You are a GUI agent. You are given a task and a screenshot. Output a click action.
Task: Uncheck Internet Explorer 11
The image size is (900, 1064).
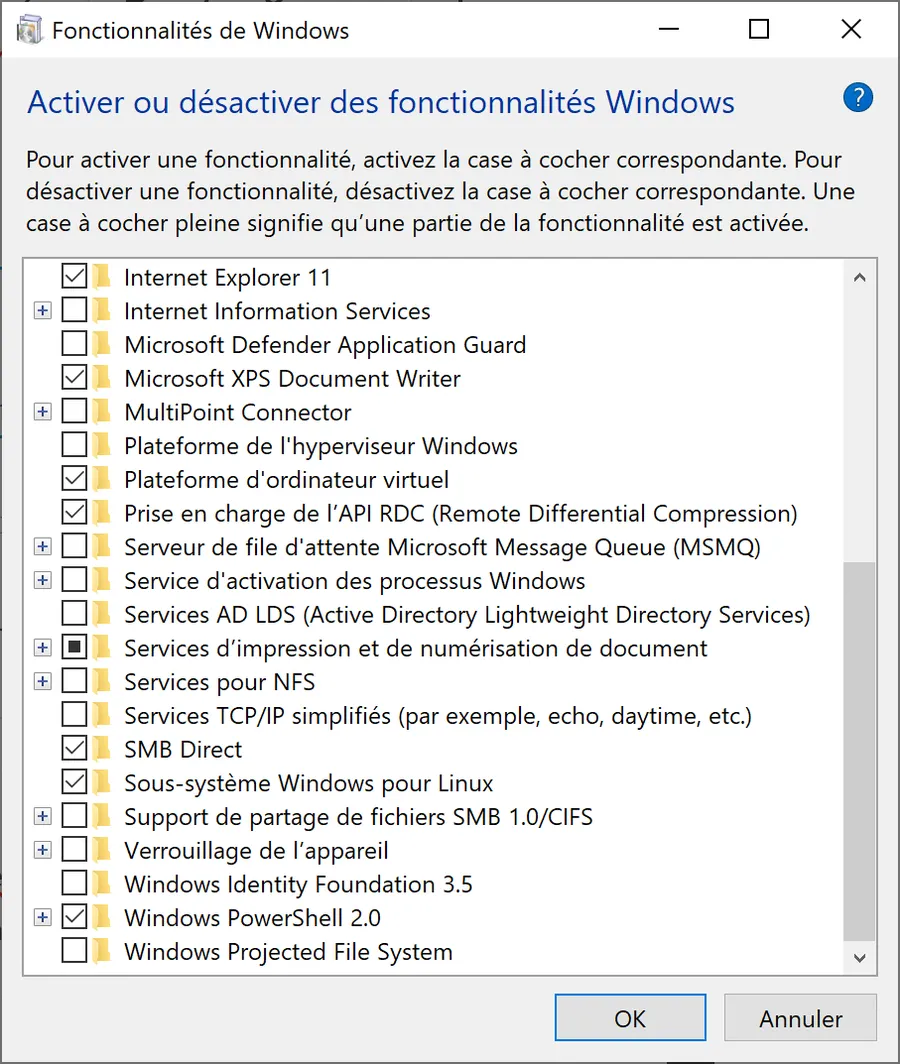(74, 277)
